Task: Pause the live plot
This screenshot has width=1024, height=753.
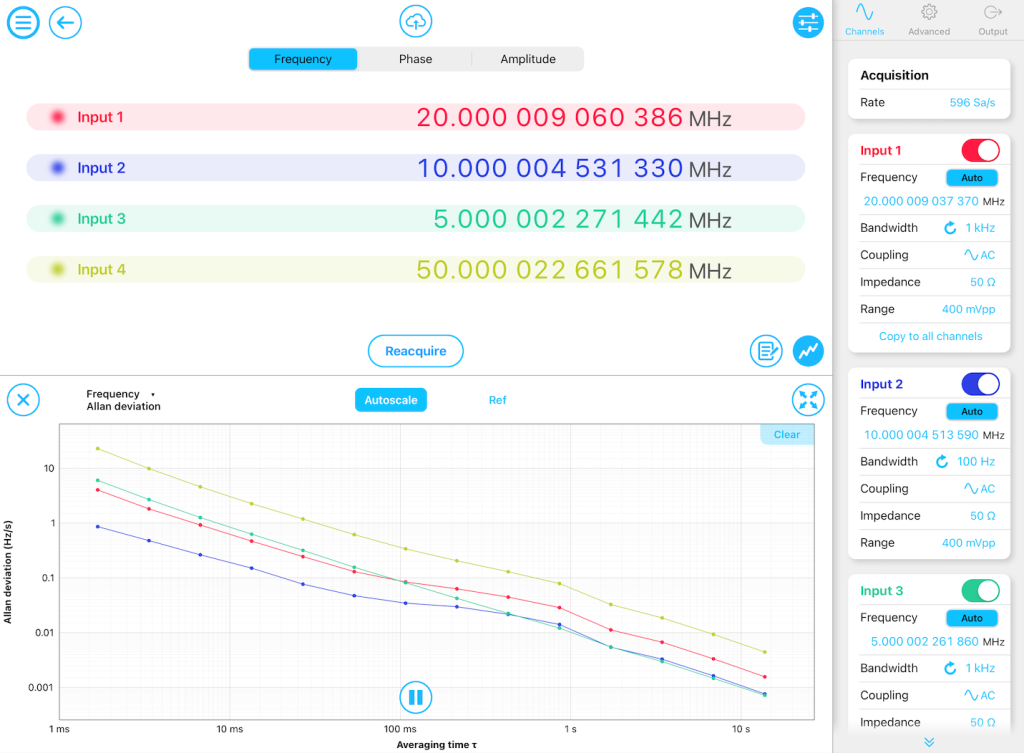Action: pyautogui.click(x=415, y=697)
